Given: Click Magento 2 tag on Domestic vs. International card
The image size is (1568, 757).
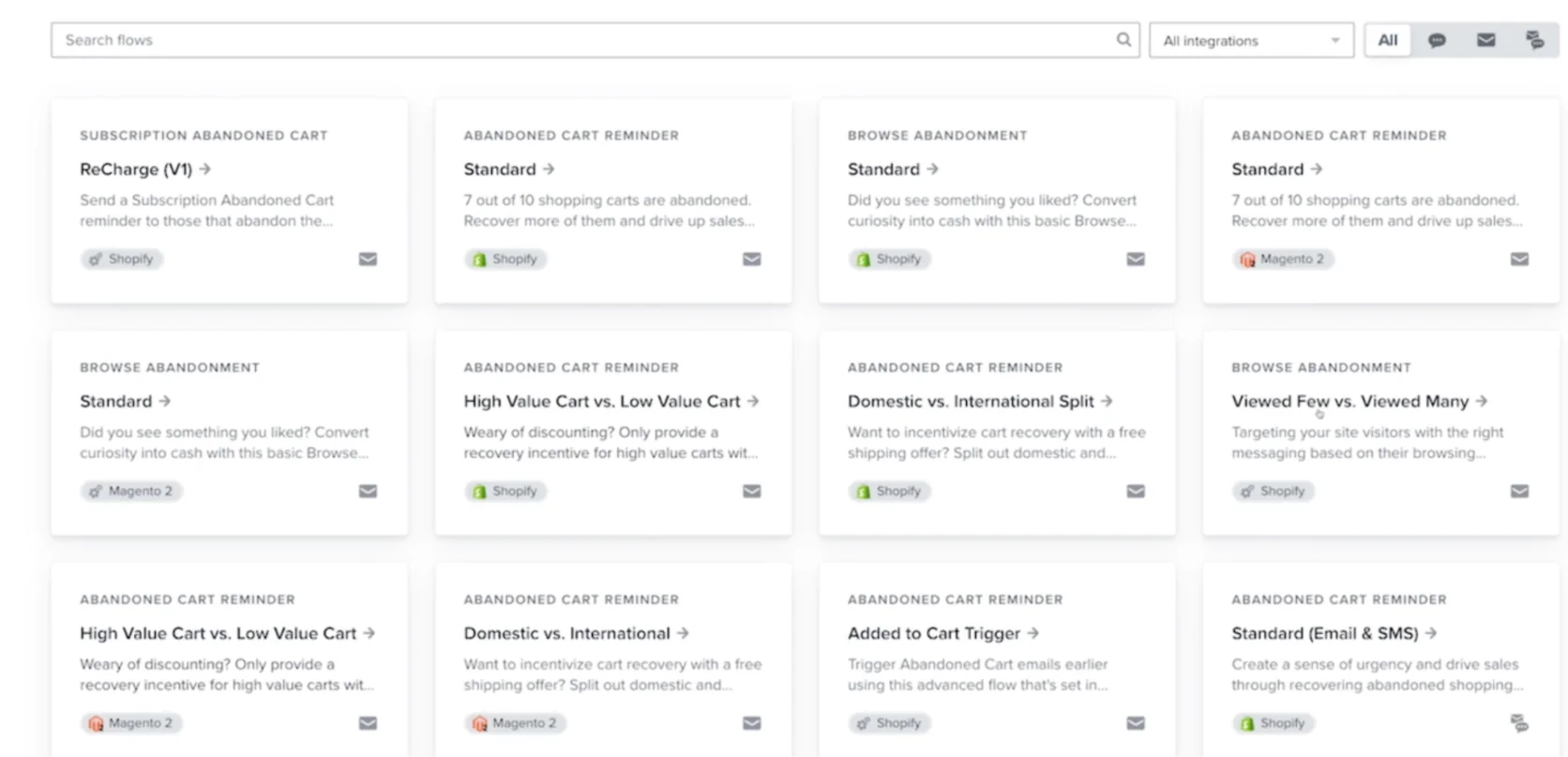Looking at the screenshot, I should click(x=515, y=723).
